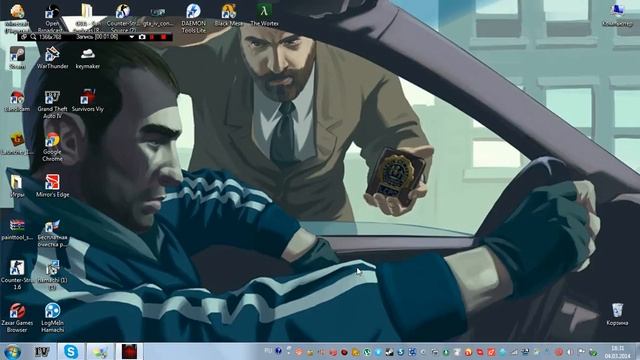
Task: Open The Wortex desktop icon
Action: [264, 16]
